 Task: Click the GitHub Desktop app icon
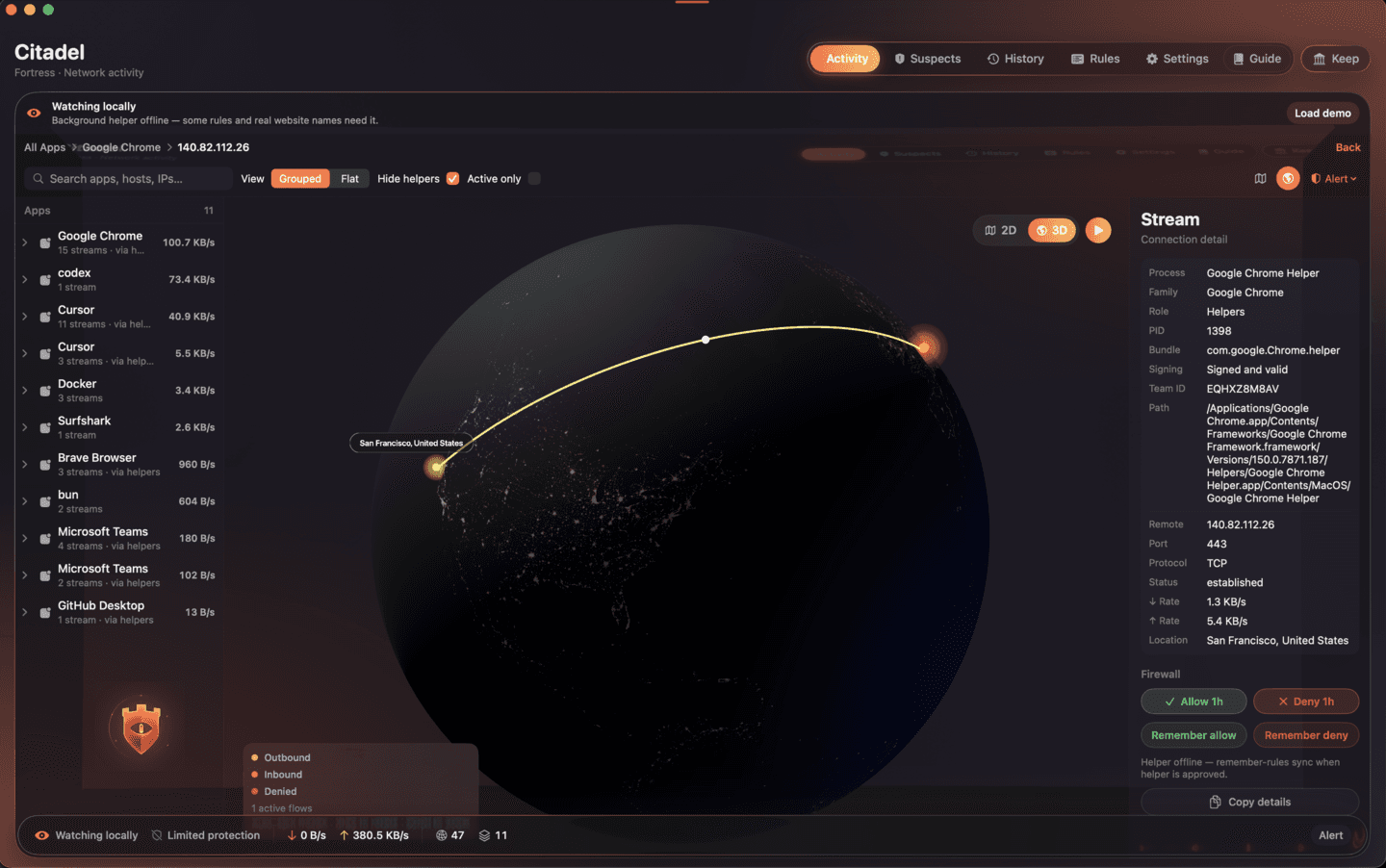[x=45, y=613]
